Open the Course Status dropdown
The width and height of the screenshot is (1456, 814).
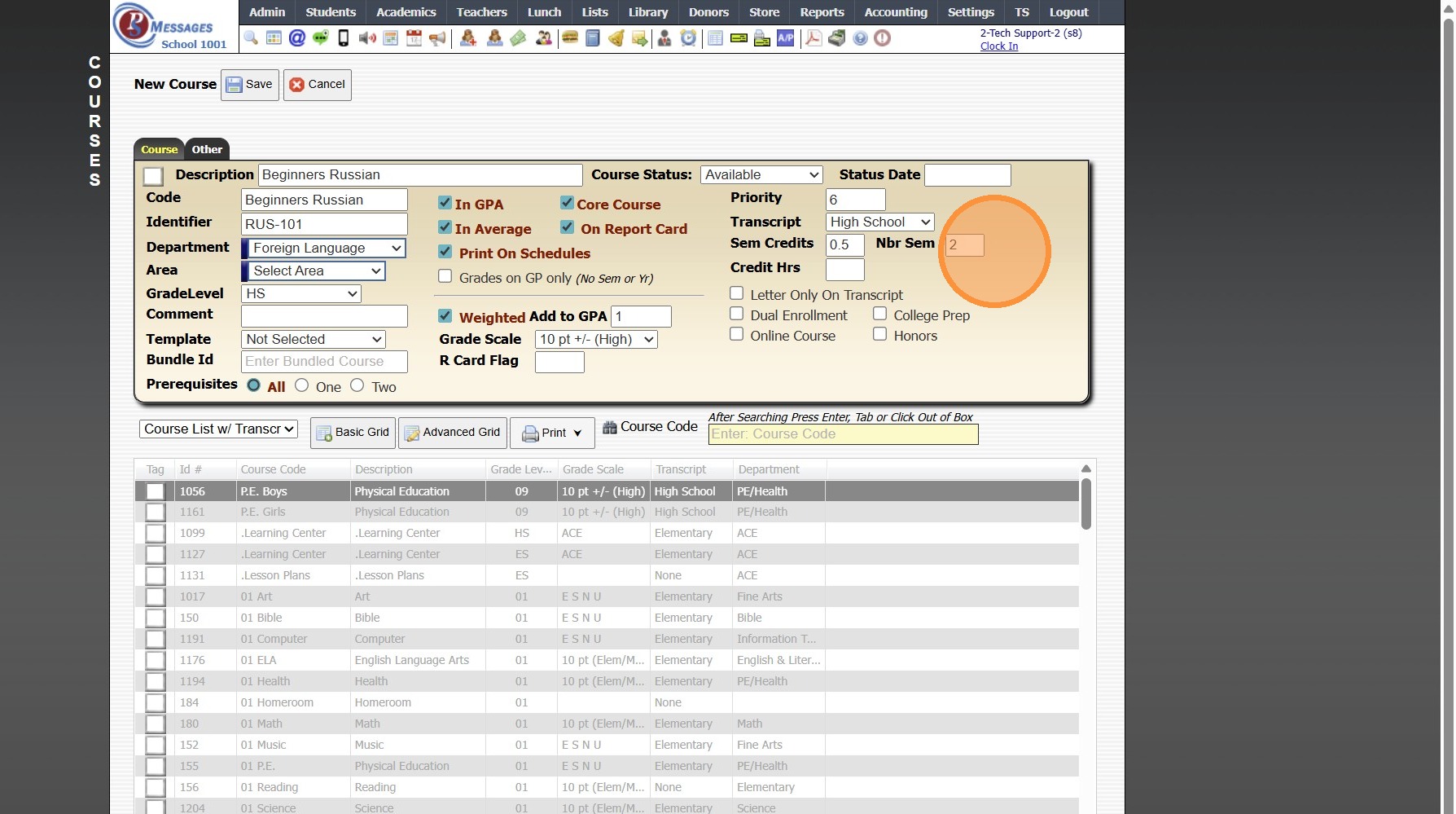[x=761, y=175]
